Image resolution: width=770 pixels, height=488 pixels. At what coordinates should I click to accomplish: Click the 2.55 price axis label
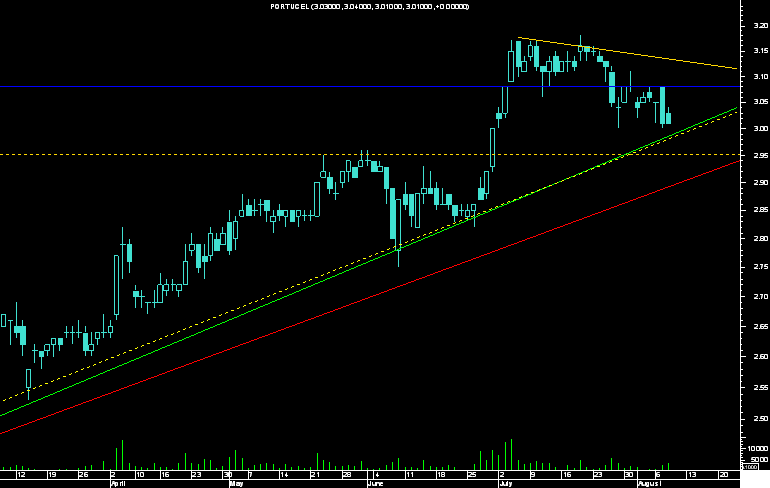point(761,388)
